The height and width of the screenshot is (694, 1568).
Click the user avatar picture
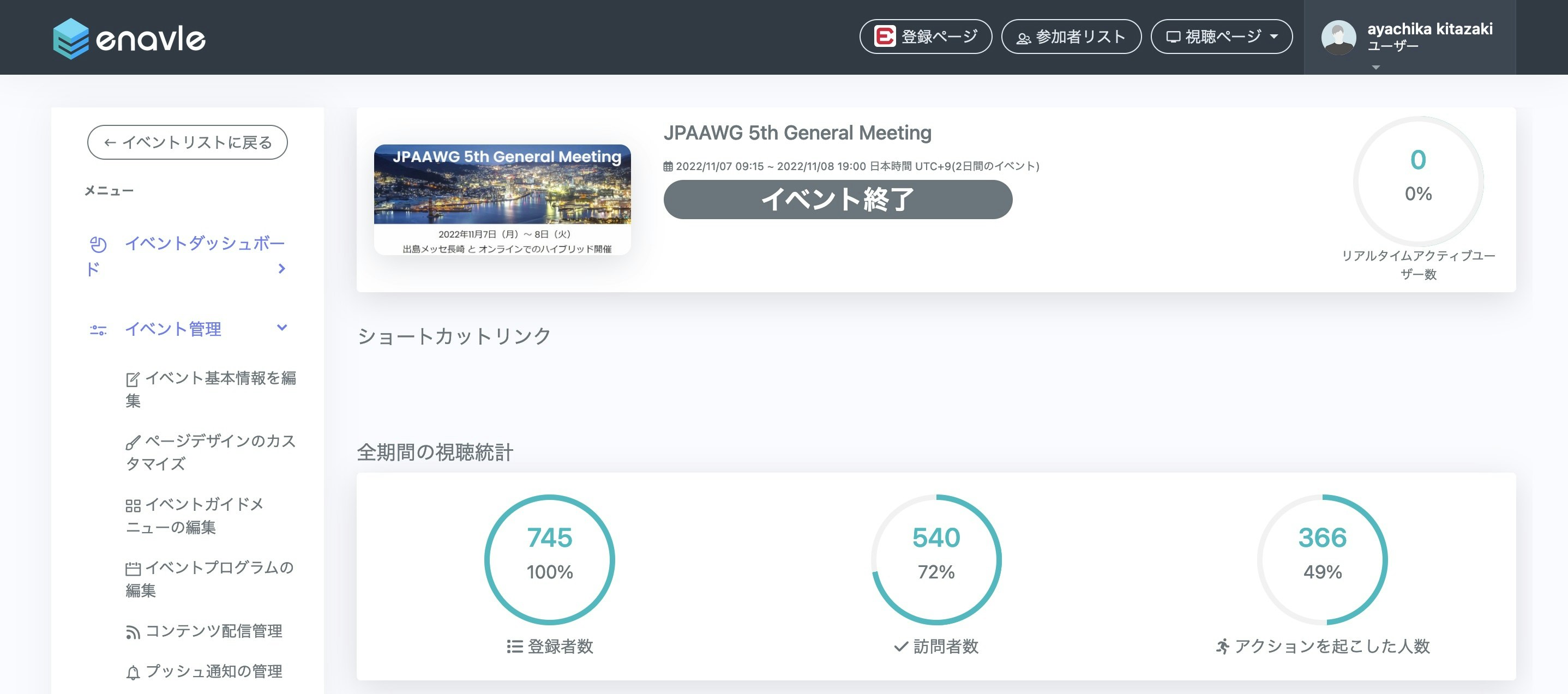click(1338, 37)
